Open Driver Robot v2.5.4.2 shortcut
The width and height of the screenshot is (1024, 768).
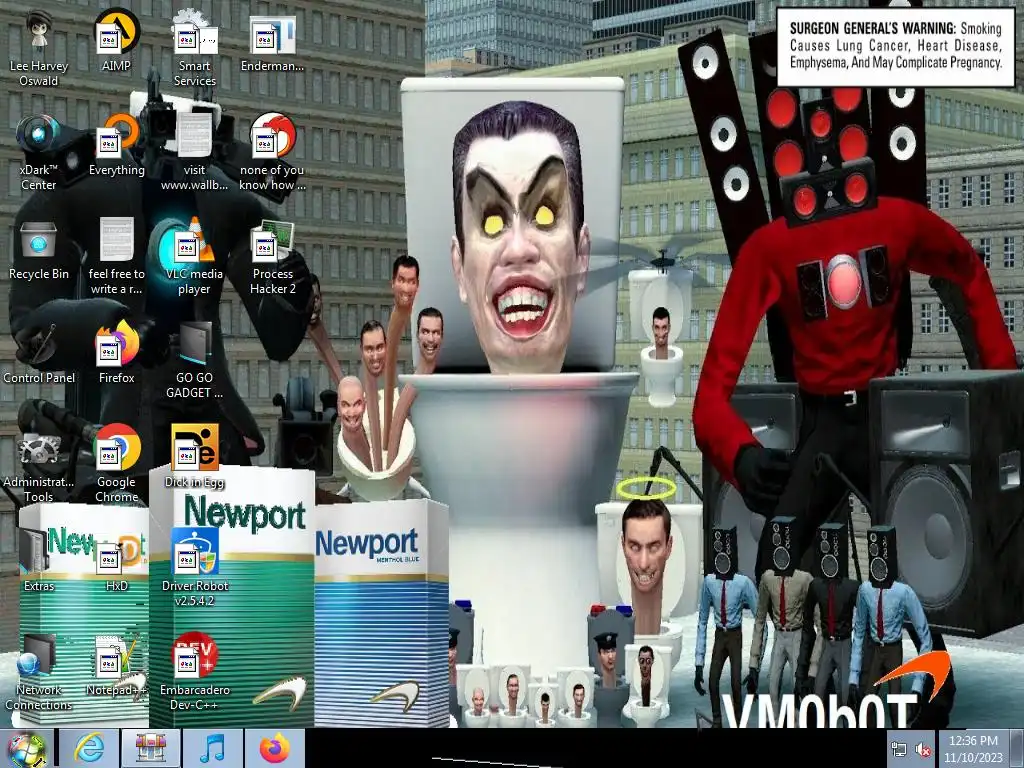pyautogui.click(x=195, y=568)
